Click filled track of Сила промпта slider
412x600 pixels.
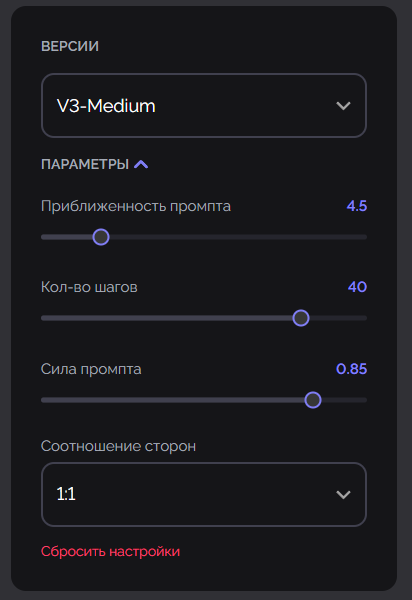click(173, 400)
